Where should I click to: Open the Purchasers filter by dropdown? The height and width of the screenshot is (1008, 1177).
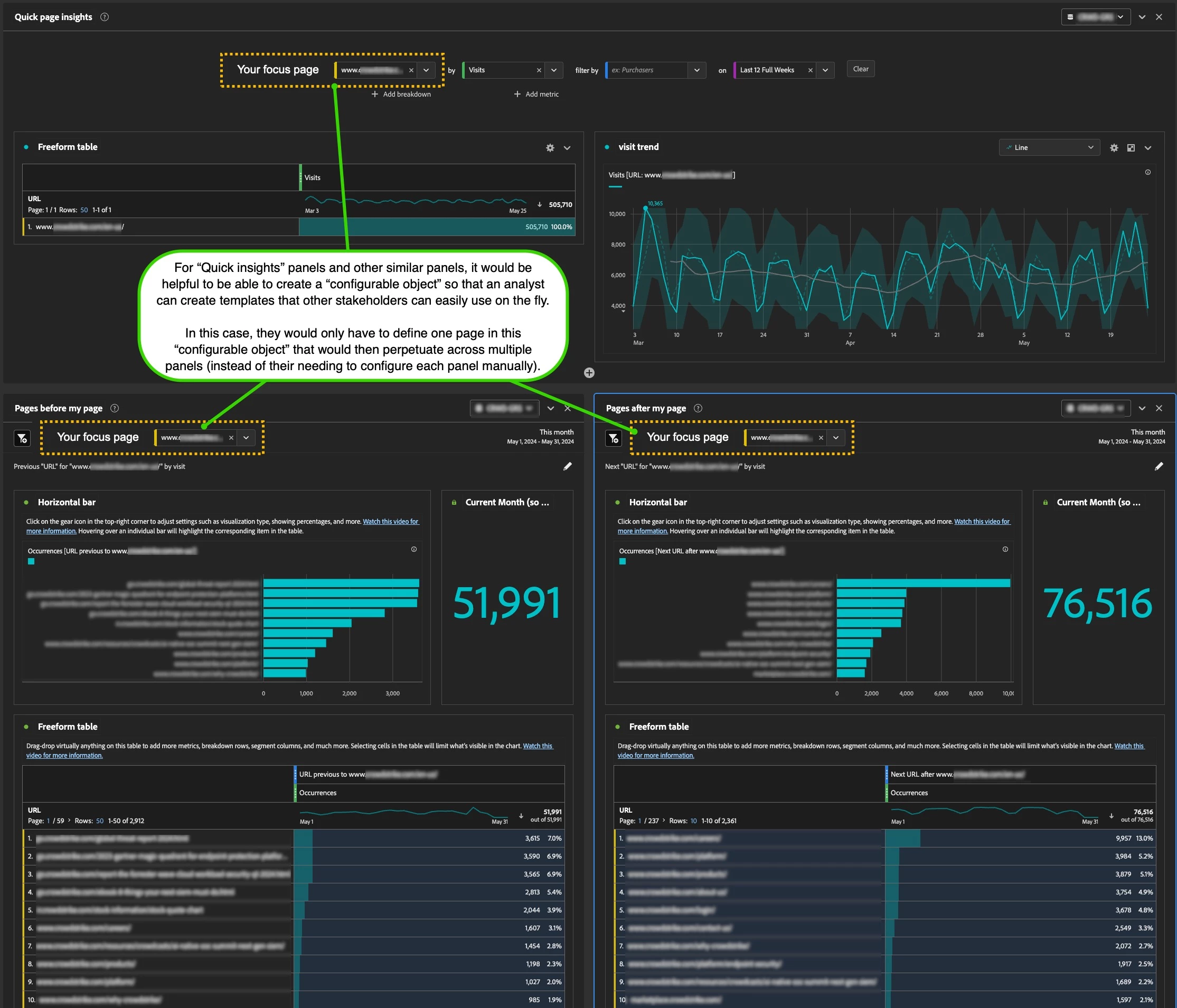(x=696, y=70)
